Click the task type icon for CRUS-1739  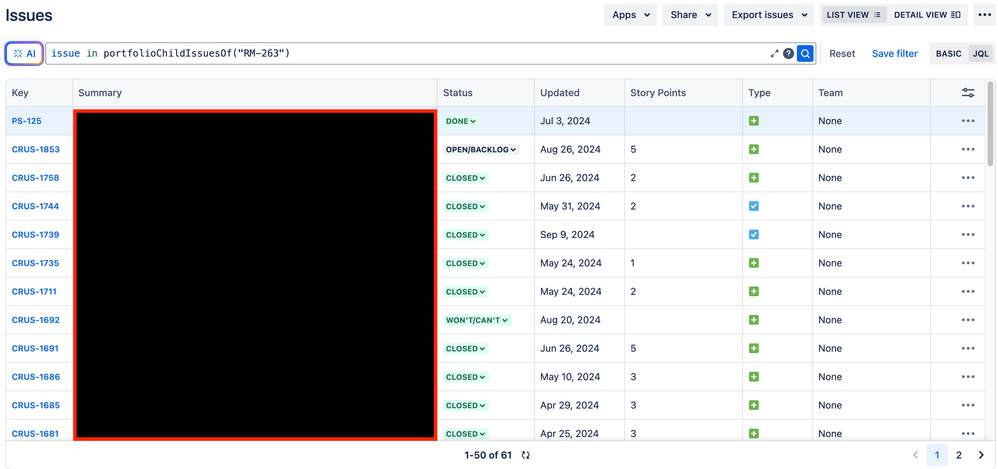click(754, 235)
